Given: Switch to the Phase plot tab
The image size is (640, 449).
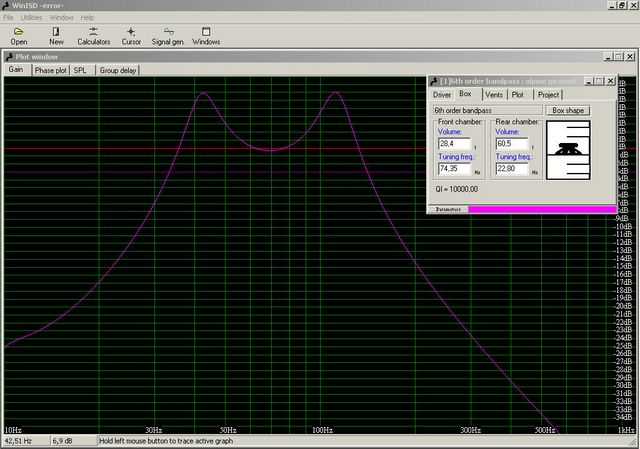Looking at the screenshot, I should tap(51, 70).
